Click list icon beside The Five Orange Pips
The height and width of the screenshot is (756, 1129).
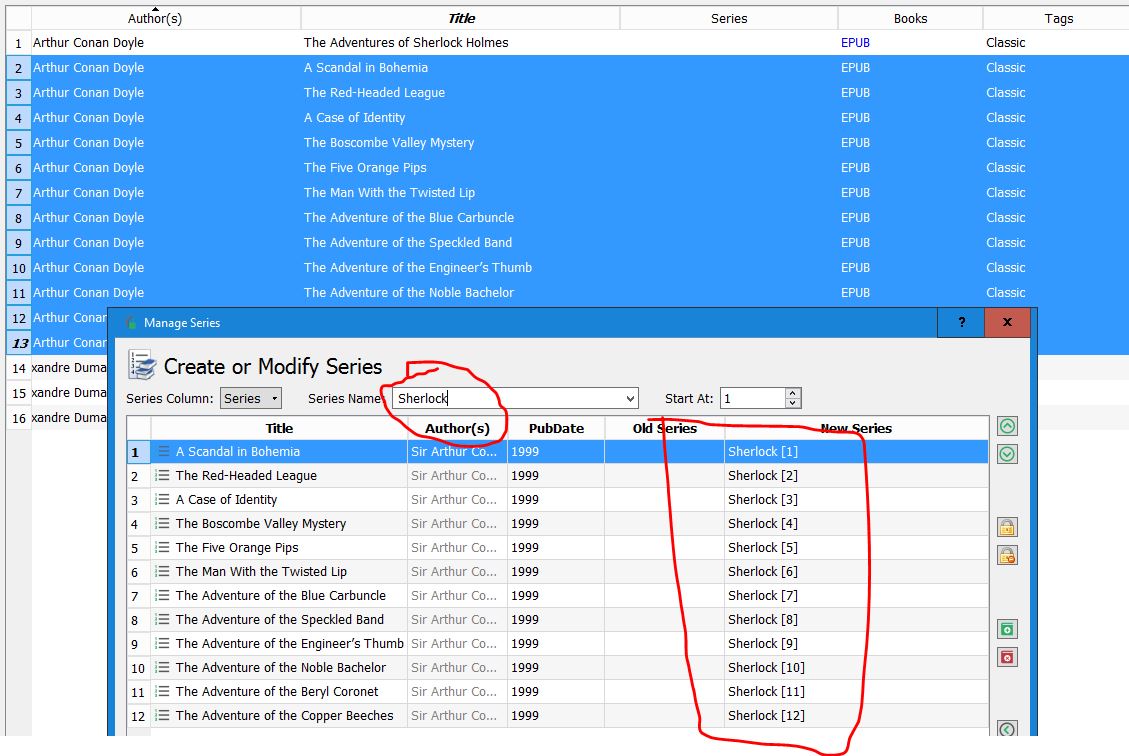pos(163,547)
